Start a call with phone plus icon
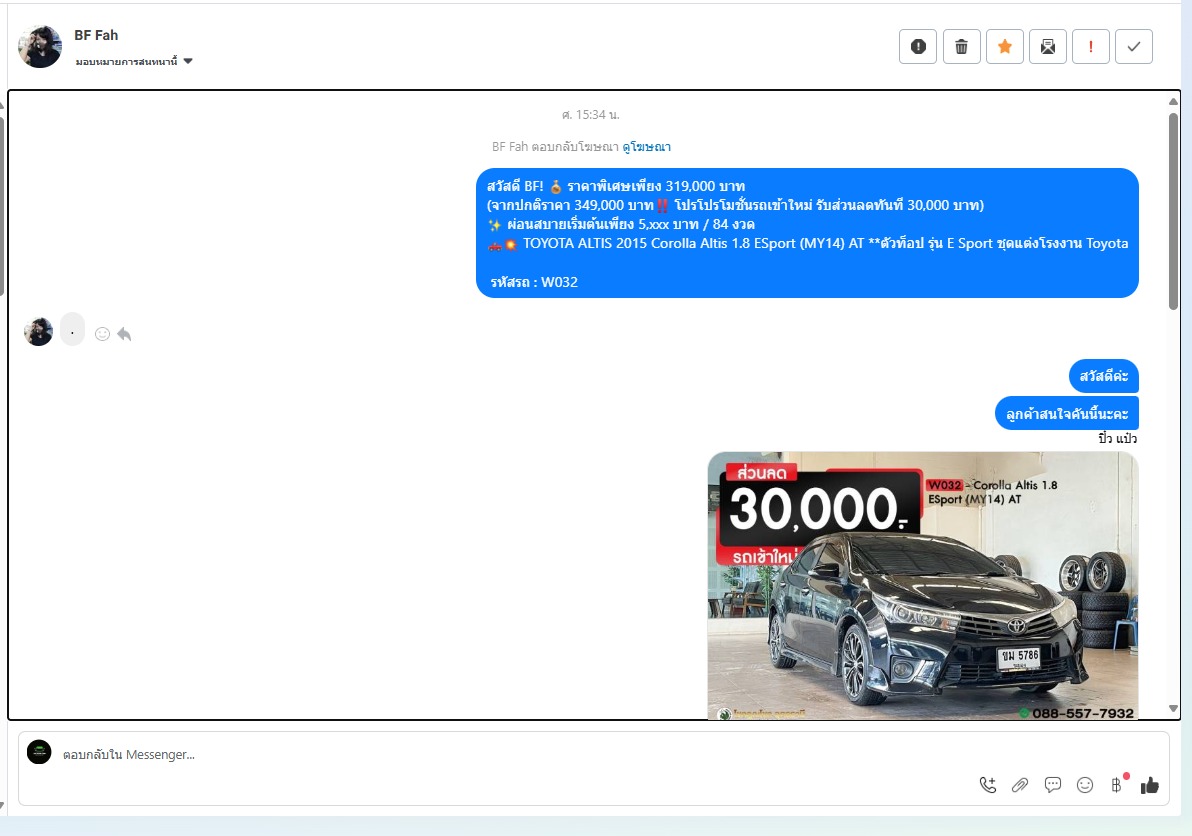The height and width of the screenshot is (836, 1192). coord(988,785)
